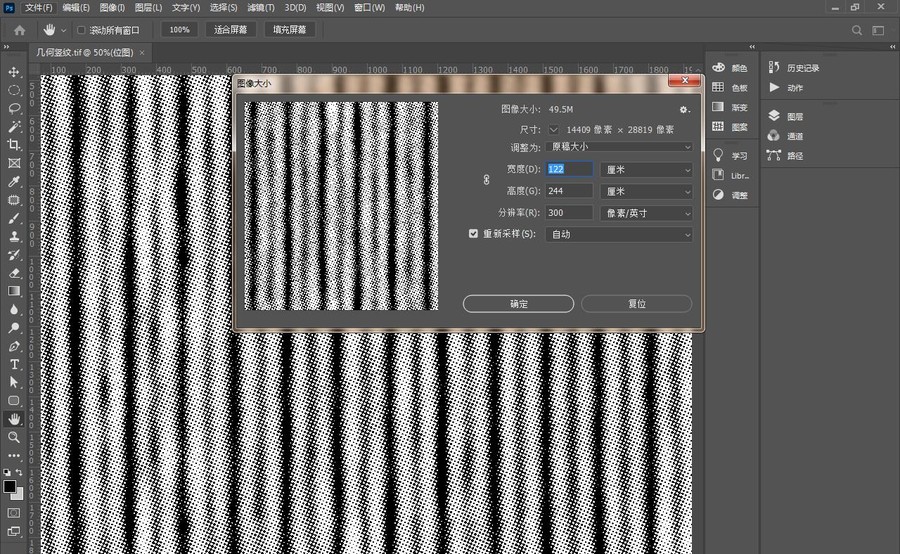Open the height unit 厘米 dropdown
Image resolution: width=900 pixels, height=554 pixels.
point(646,191)
